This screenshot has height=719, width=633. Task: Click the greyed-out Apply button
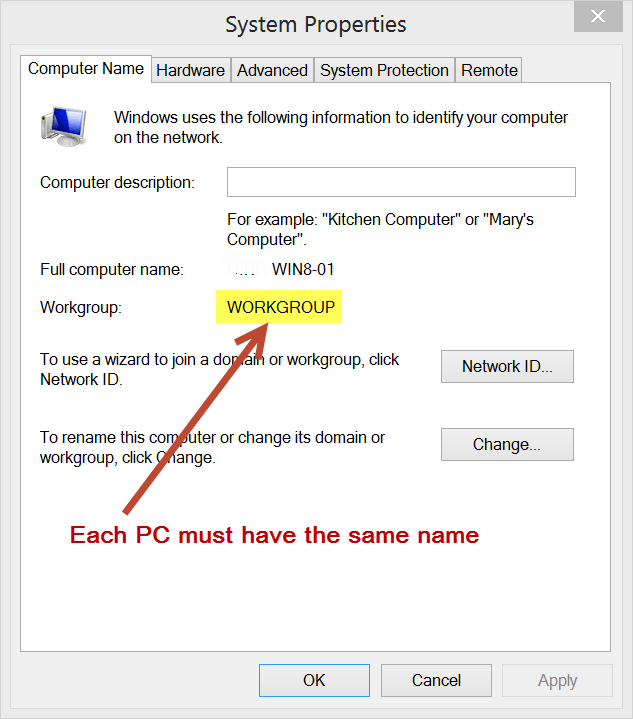click(x=557, y=680)
